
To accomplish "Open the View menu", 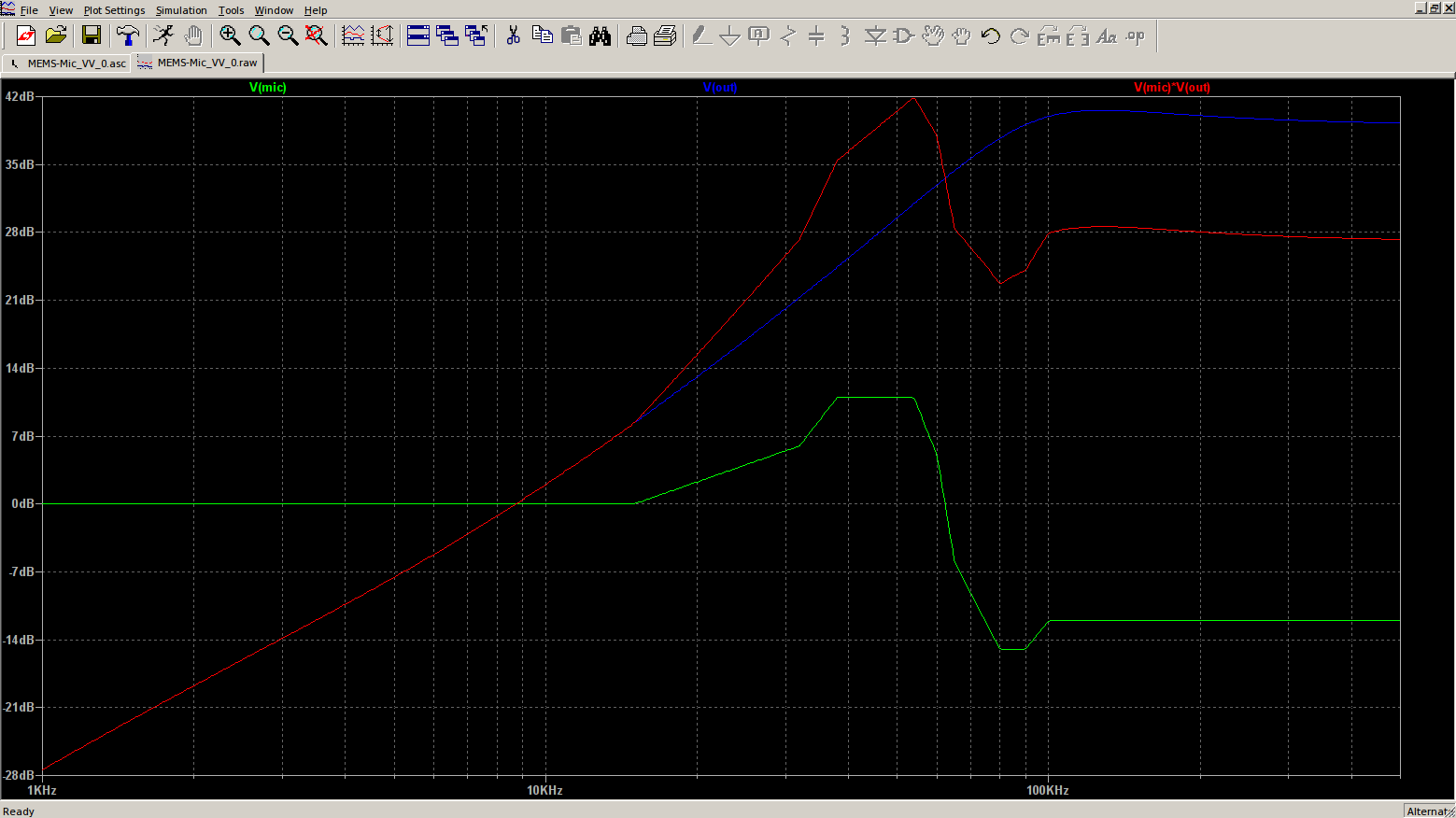I will [x=61, y=10].
